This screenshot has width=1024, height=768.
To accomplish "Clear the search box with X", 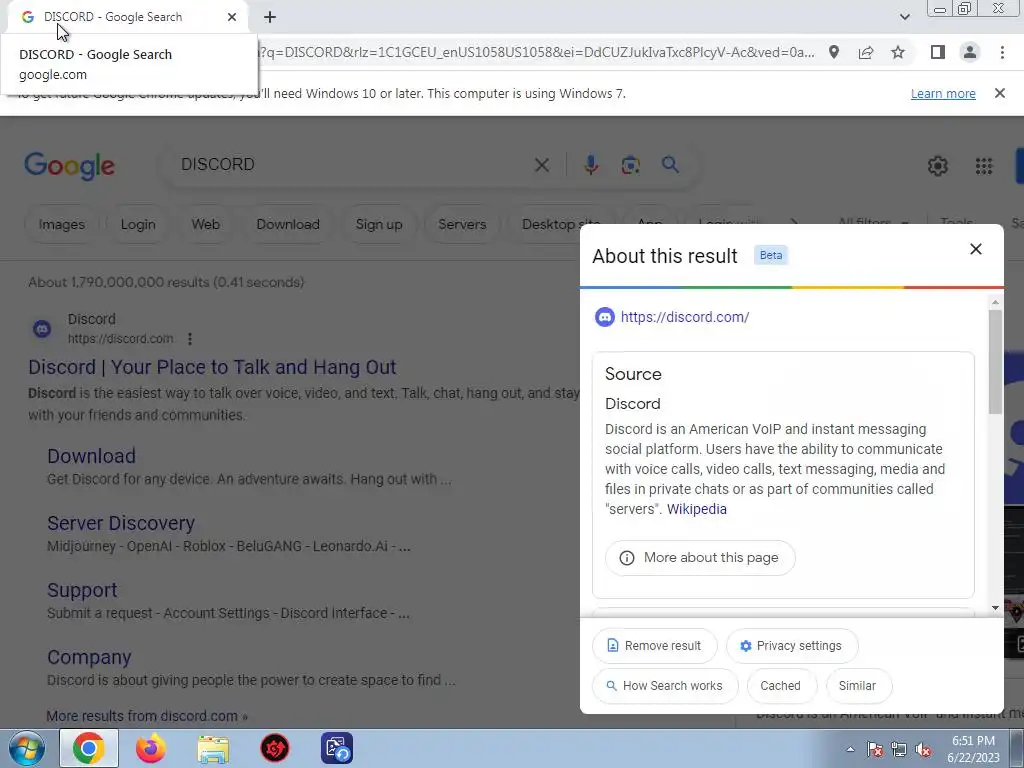I will coord(541,165).
